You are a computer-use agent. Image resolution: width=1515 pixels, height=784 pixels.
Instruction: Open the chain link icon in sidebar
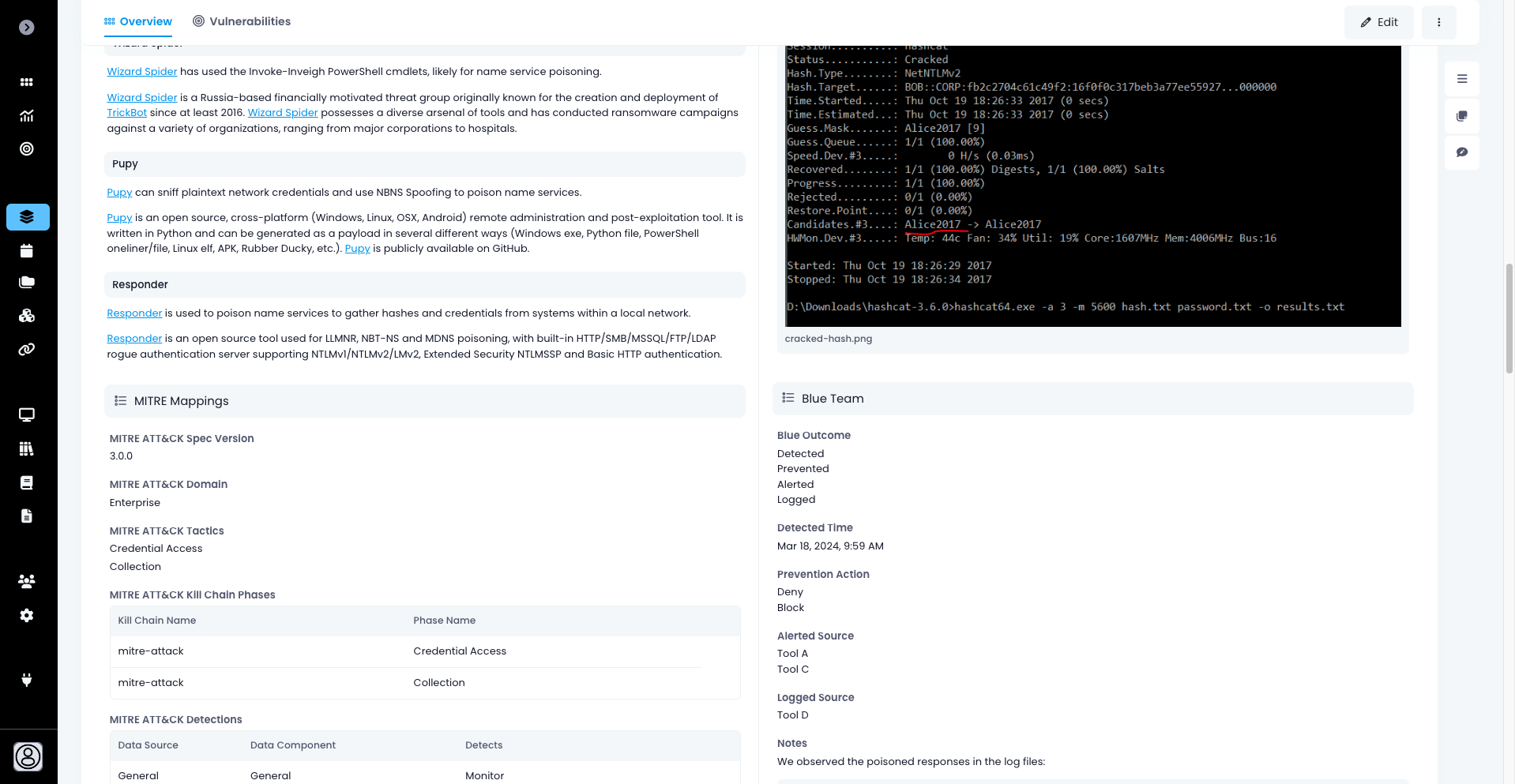click(x=27, y=349)
